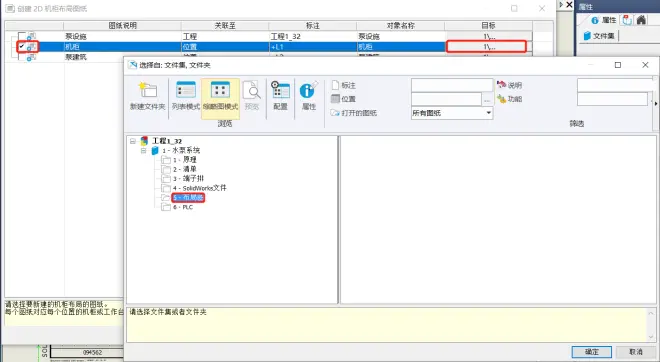Screen dimensions: 660x362
Task: Open 属性 properties in the dialog toolbar
Action: [x=309, y=96]
